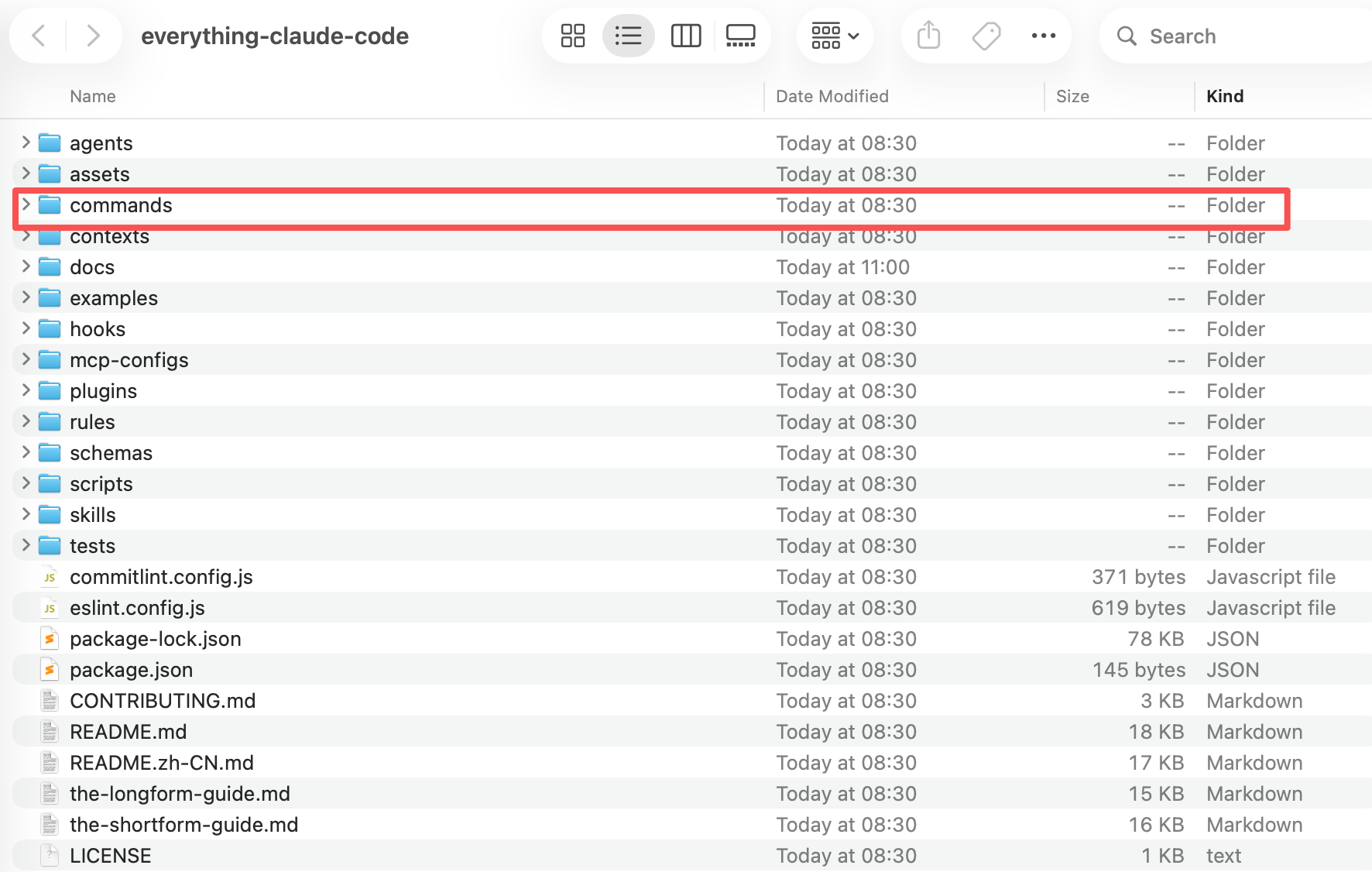
Task: Expand the agents folder
Action: point(26,142)
